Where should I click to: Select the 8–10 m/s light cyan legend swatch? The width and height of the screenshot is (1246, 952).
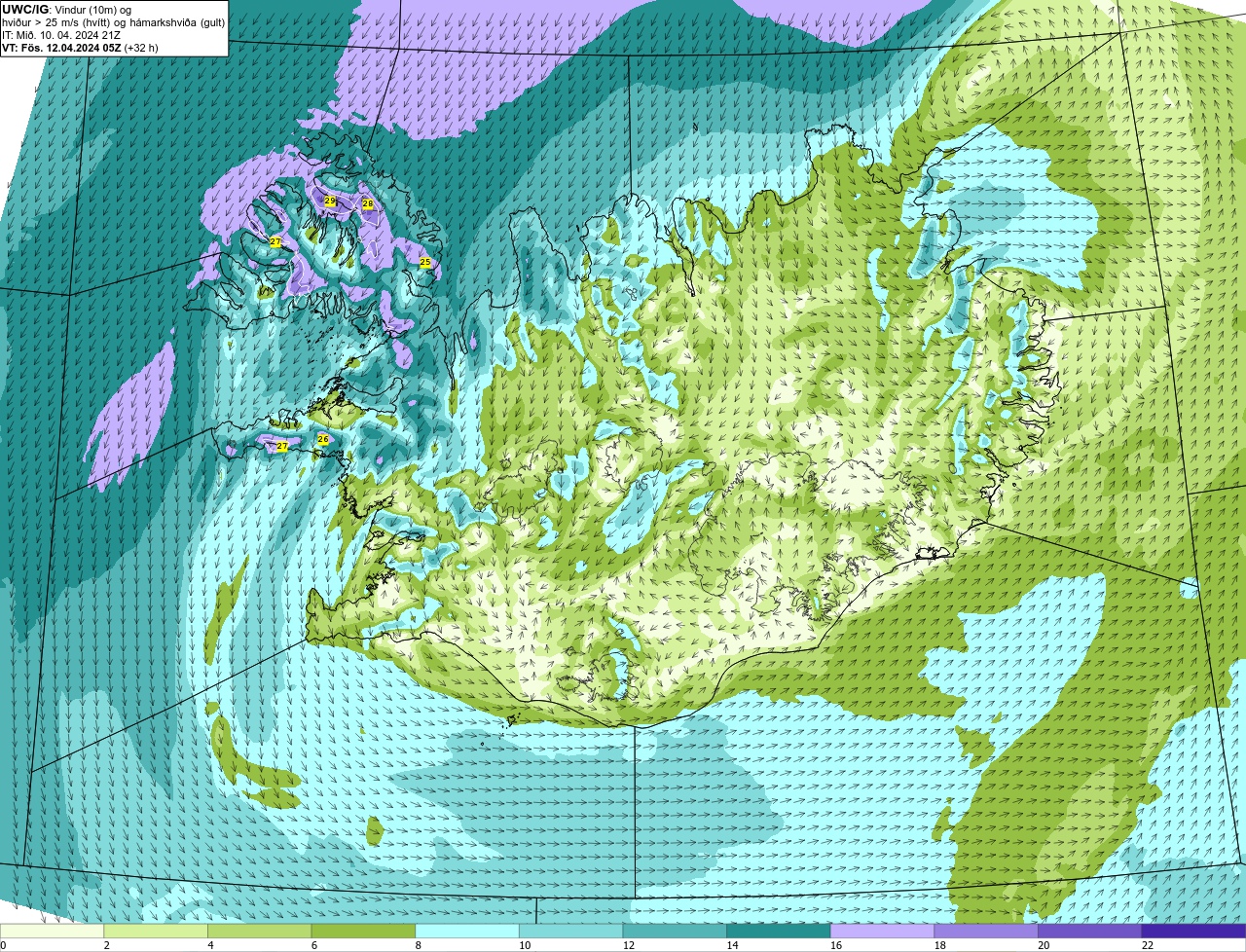point(467,931)
